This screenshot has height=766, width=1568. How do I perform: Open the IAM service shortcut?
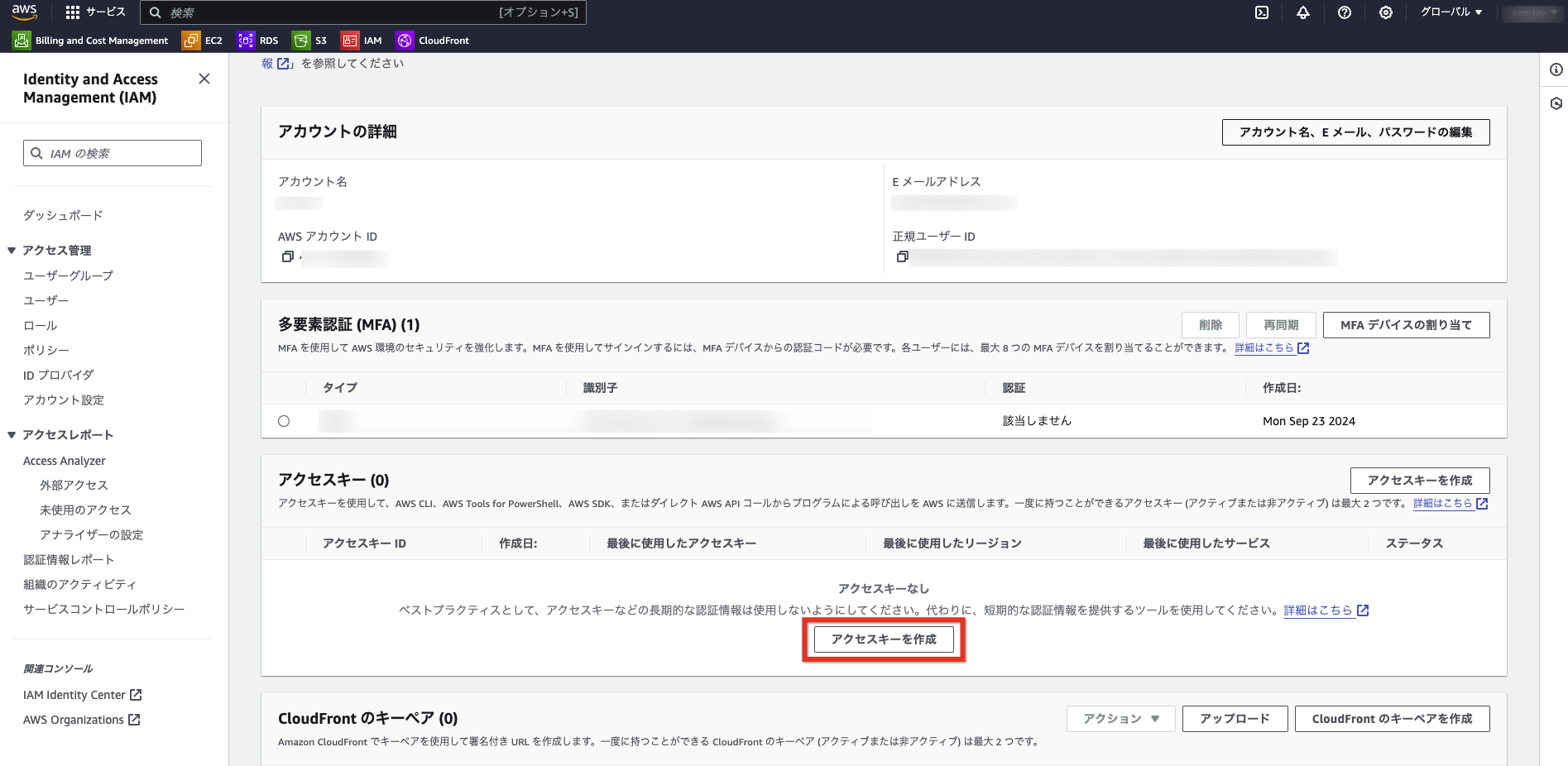[x=362, y=41]
